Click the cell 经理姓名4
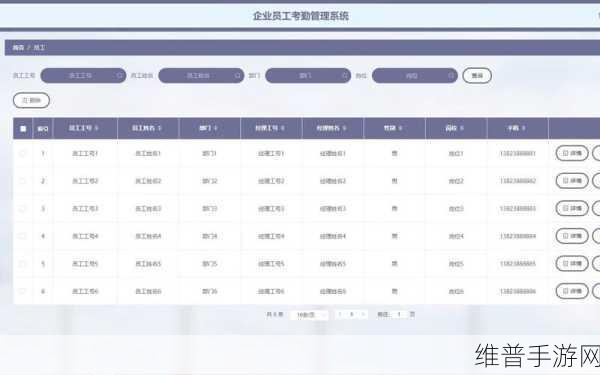This screenshot has height=375, width=600. pos(333,236)
